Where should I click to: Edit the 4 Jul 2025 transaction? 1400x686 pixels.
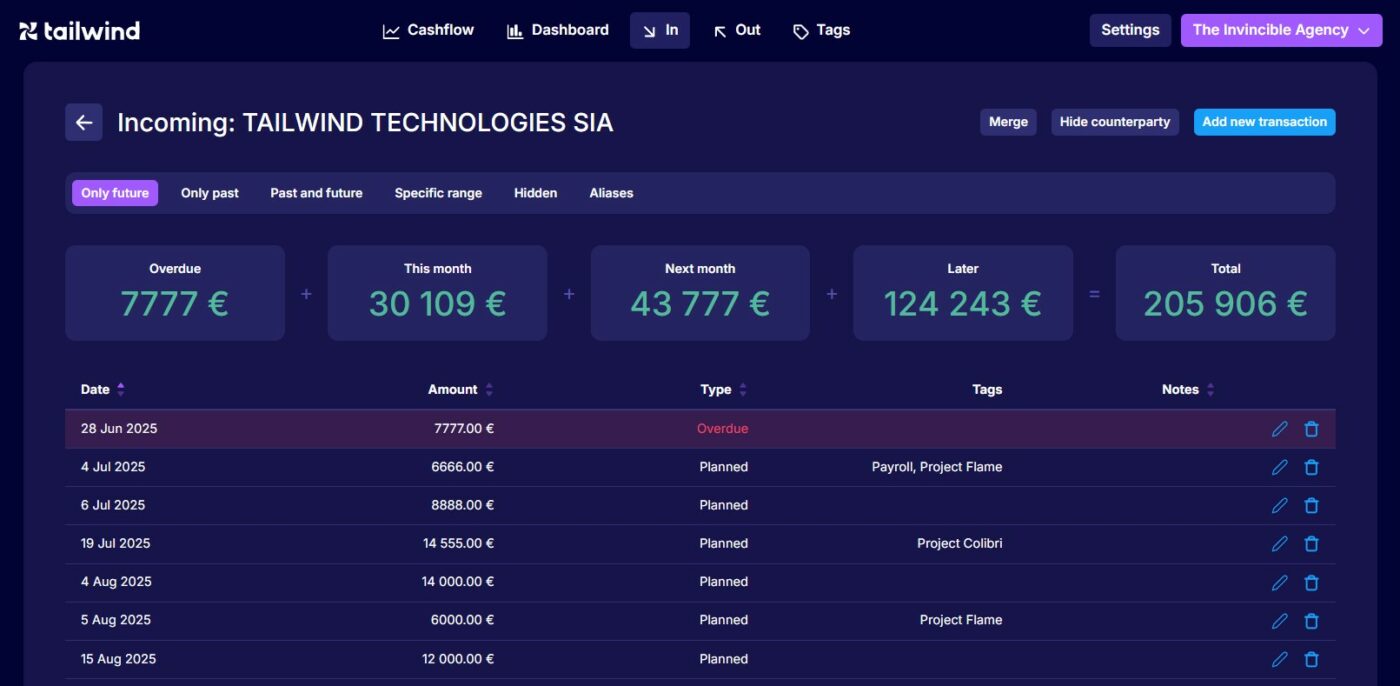pos(1279,467)
